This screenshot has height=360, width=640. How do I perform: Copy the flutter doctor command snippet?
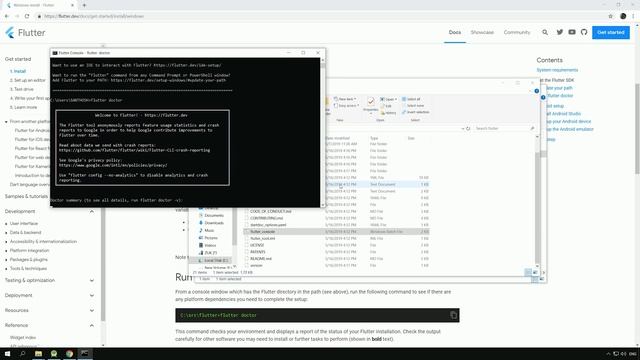pos(453,315)
